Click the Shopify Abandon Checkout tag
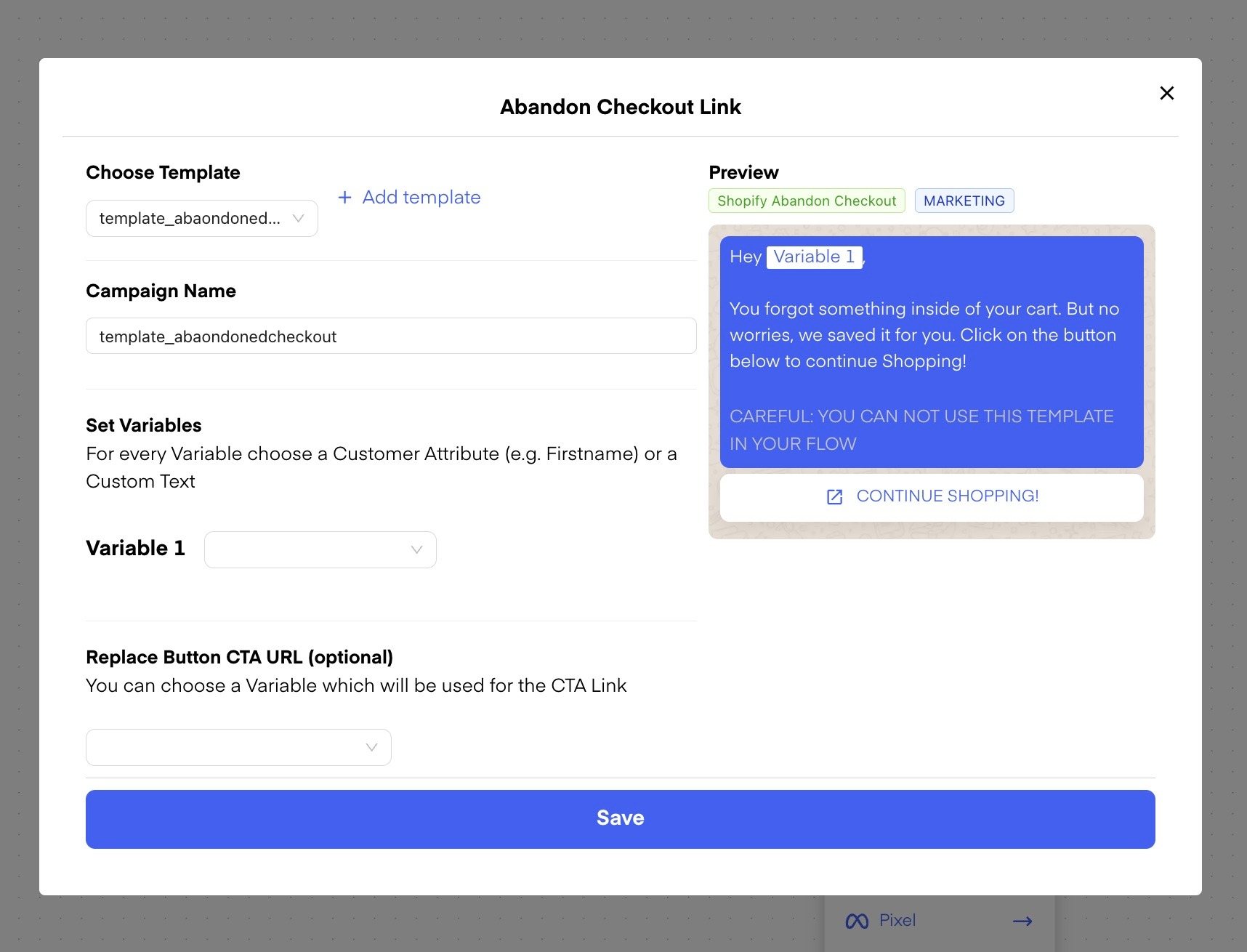Image resolution: width=1247 pixels, height=952 pixels. pos(807,201)
